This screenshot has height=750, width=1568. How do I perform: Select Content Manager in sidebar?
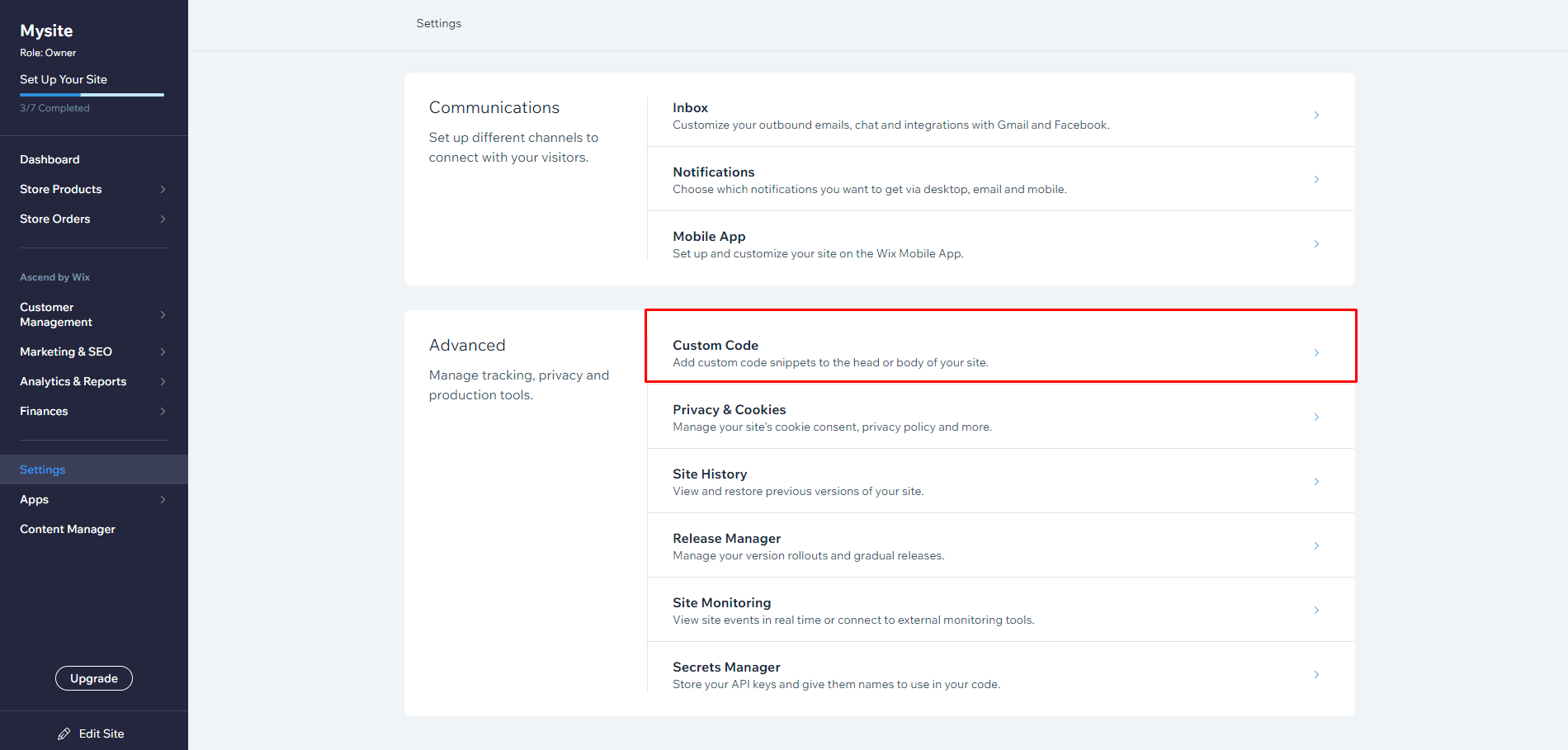point(68,529)
